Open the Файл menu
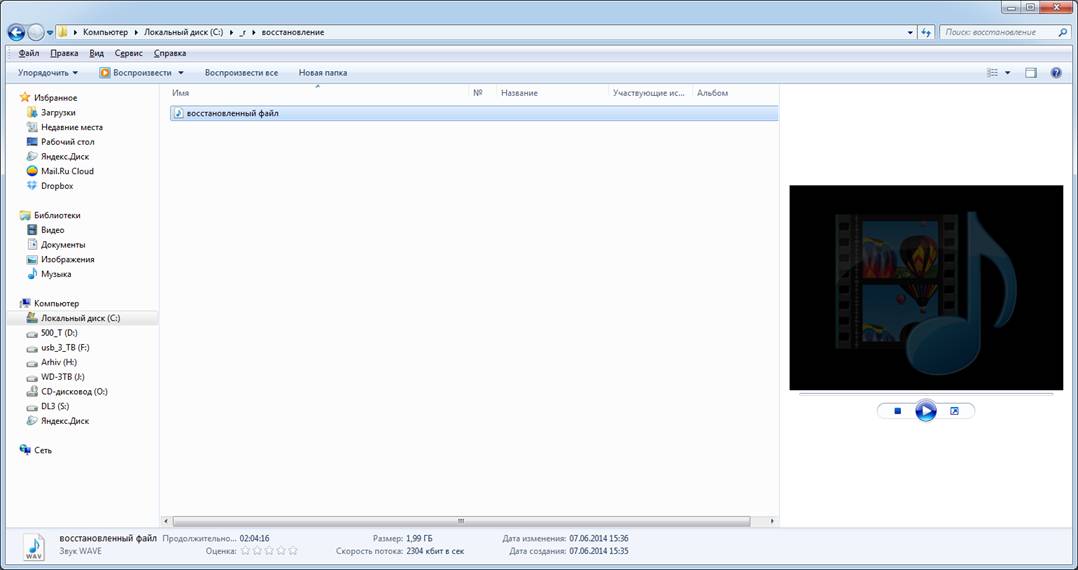This screenshot has width=1078, height=570. (x=28, y=53)
